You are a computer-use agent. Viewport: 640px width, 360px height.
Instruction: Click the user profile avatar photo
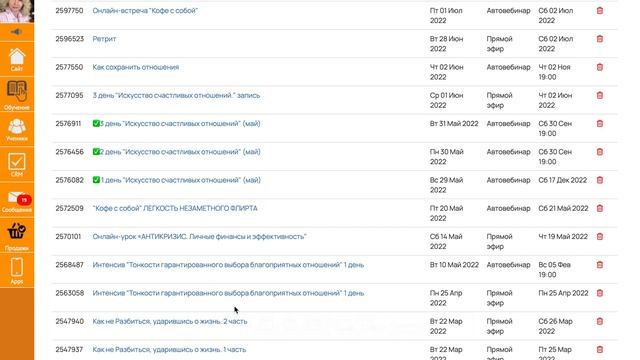[x=17, y=11]
